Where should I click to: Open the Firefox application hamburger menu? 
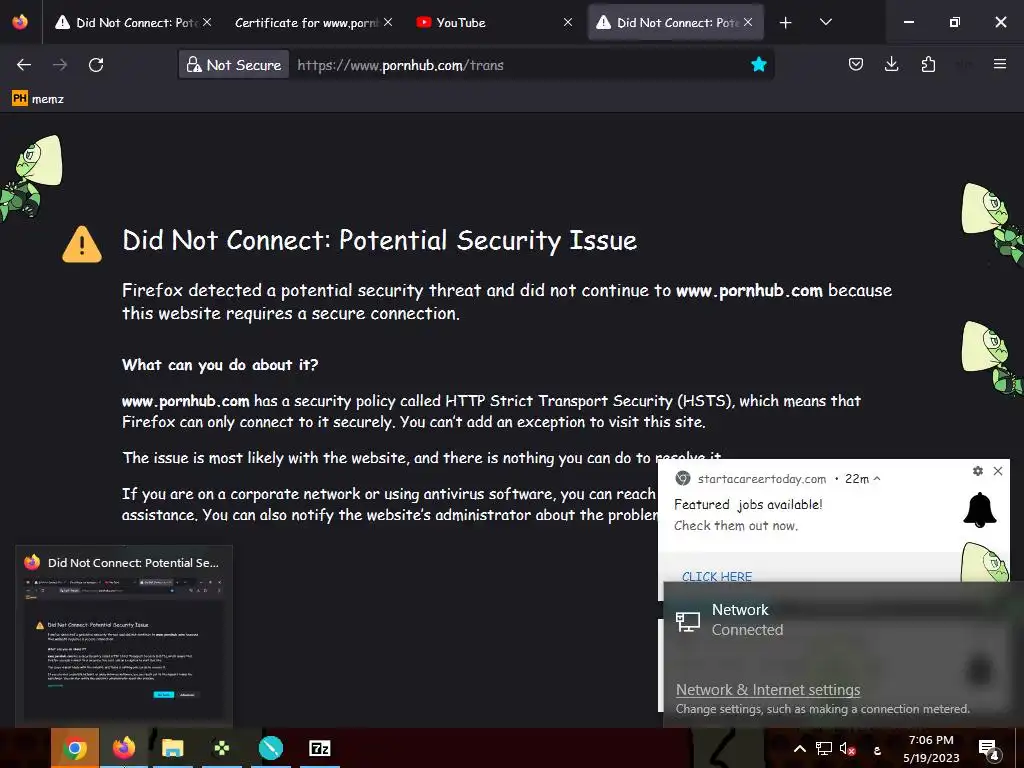point(1000,64)
